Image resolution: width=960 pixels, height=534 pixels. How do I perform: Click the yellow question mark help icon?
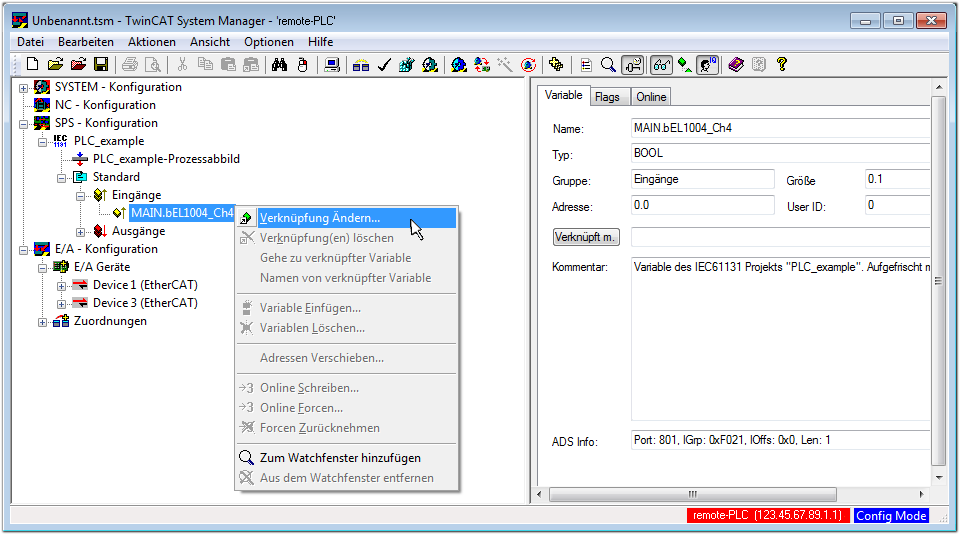point(782,65)
